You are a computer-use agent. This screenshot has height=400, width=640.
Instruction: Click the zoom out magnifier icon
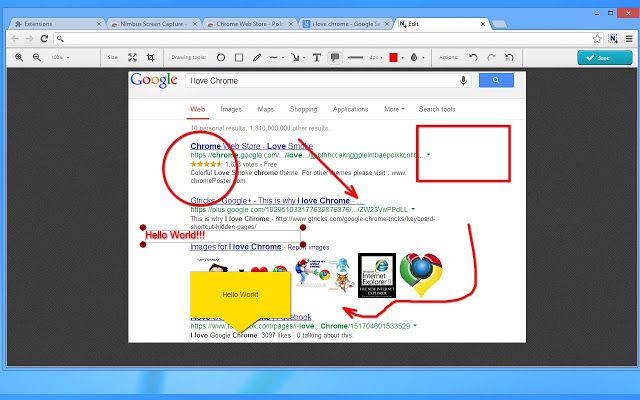click(37, 58)
